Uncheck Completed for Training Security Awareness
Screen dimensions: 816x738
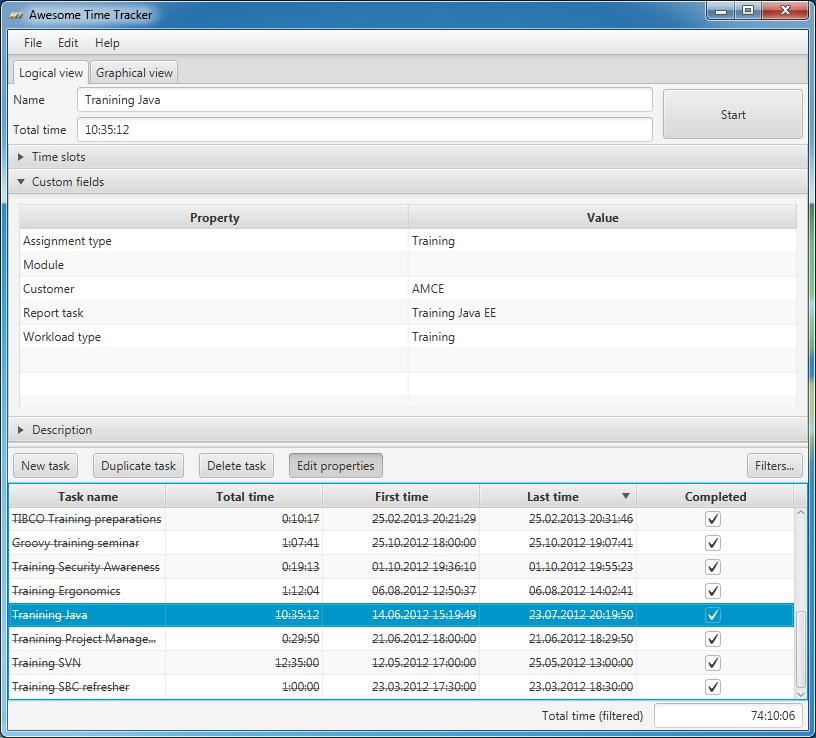tap(712, 567)
